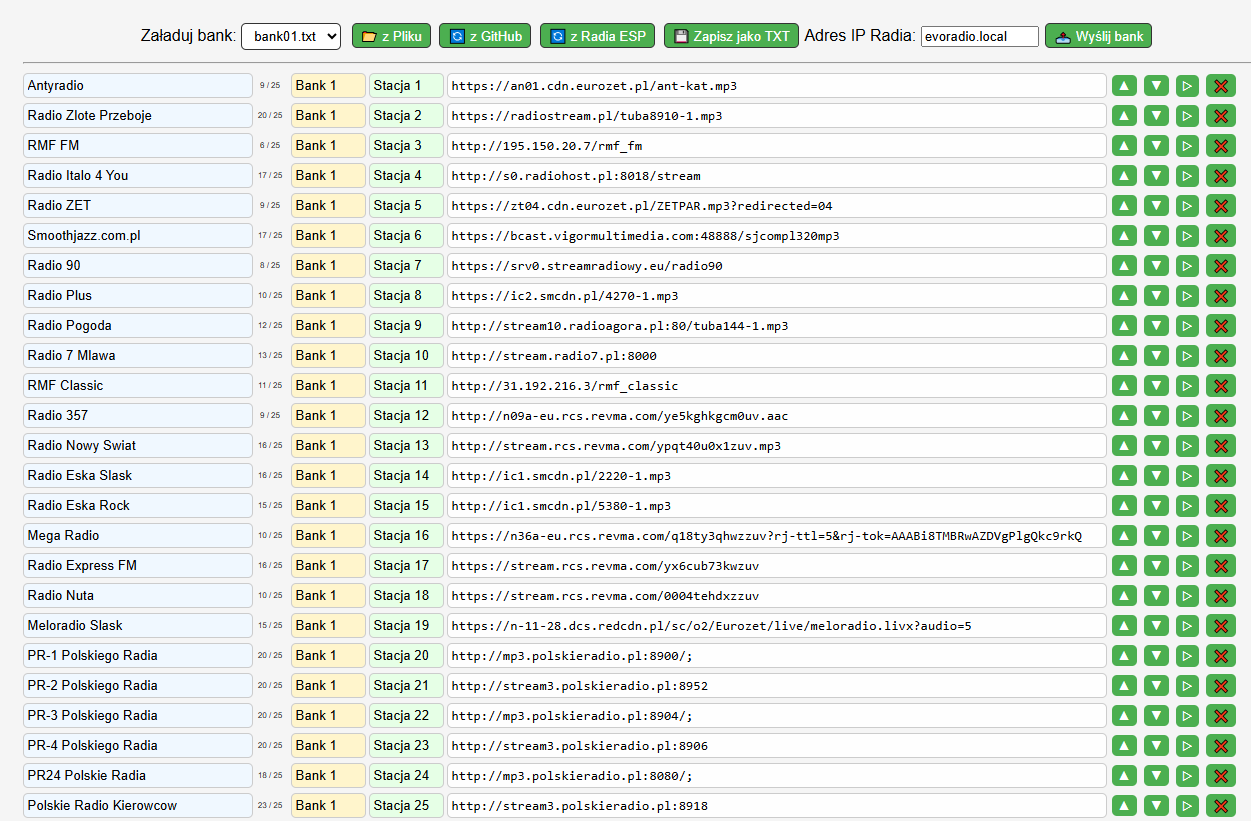Focus the Adres IP Radia field
Image resolution: width=1251 pixels, height=821 pixels.
coord(979,36)
